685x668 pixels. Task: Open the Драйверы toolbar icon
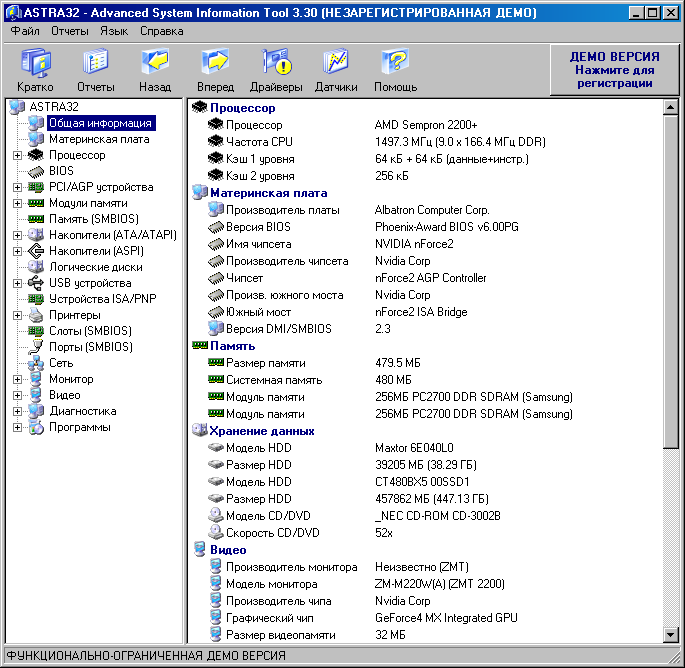(x=276, y=61)
